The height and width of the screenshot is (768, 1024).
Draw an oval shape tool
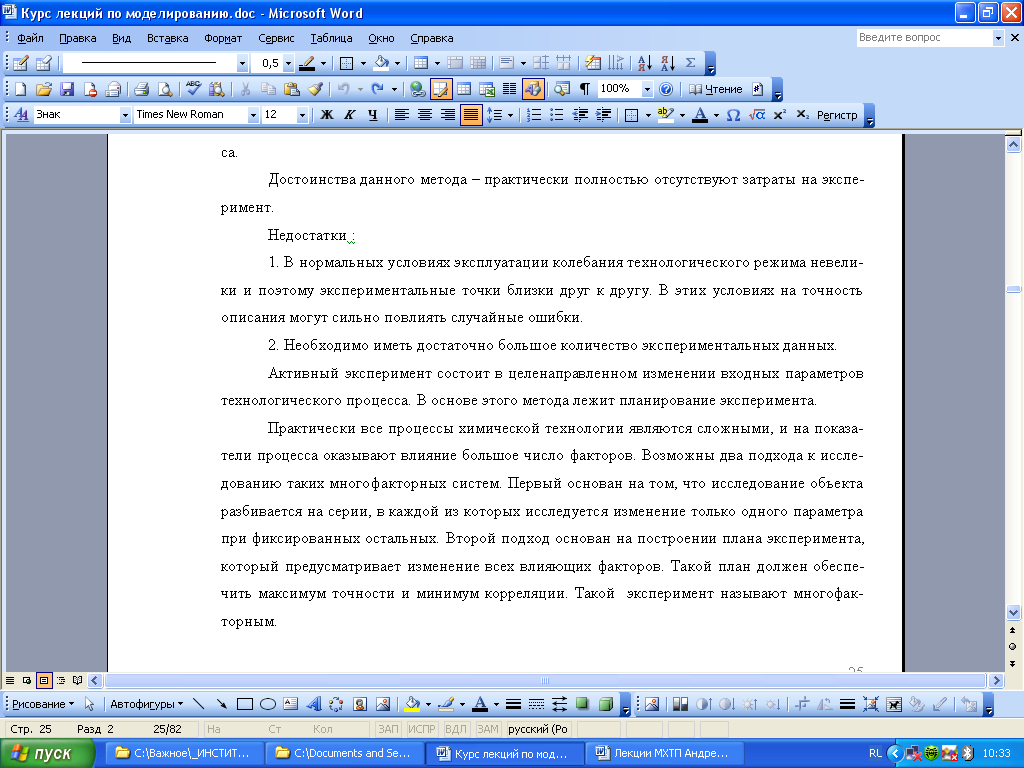[x=268, y=704]
